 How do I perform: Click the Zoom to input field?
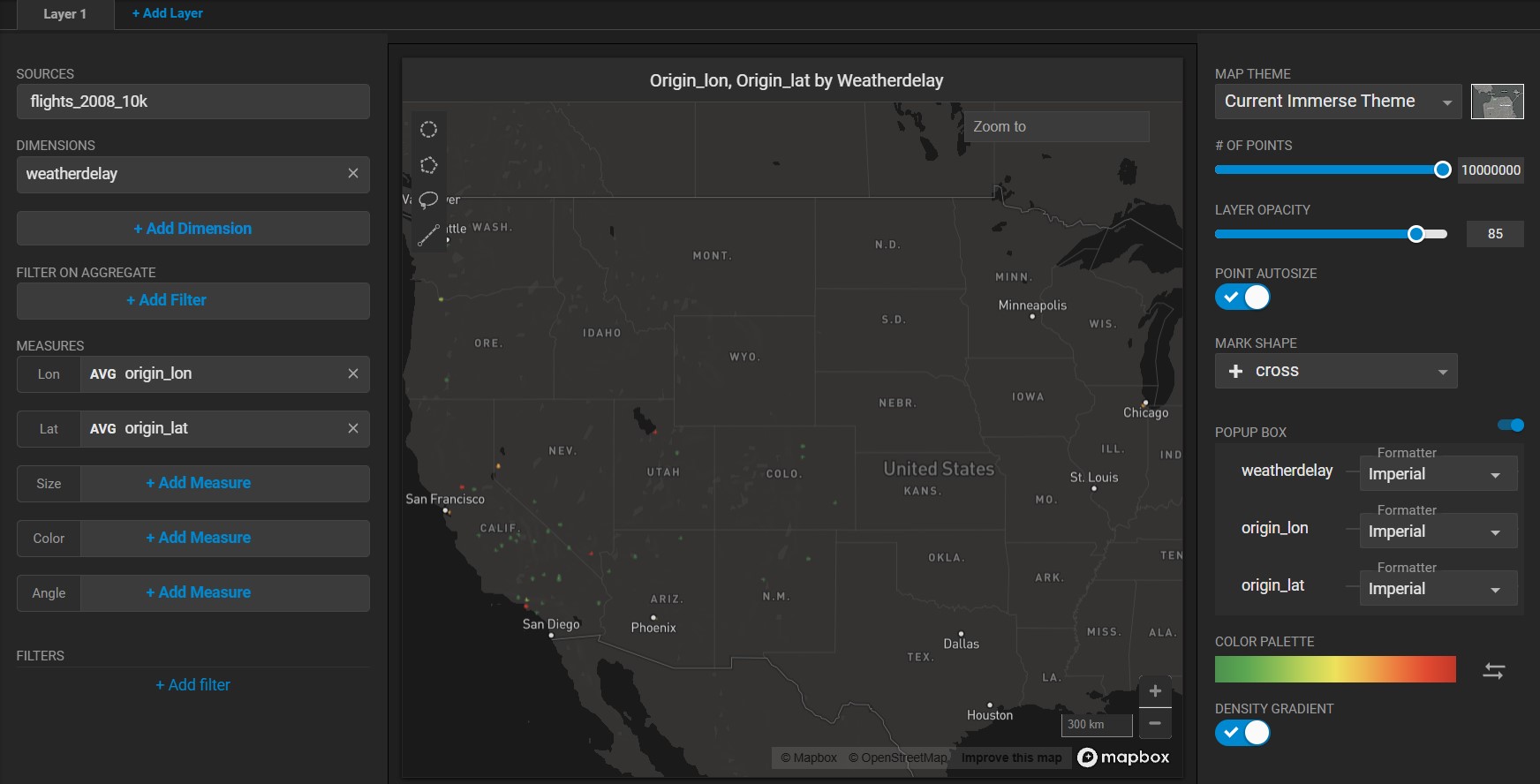click(1056, 127)
